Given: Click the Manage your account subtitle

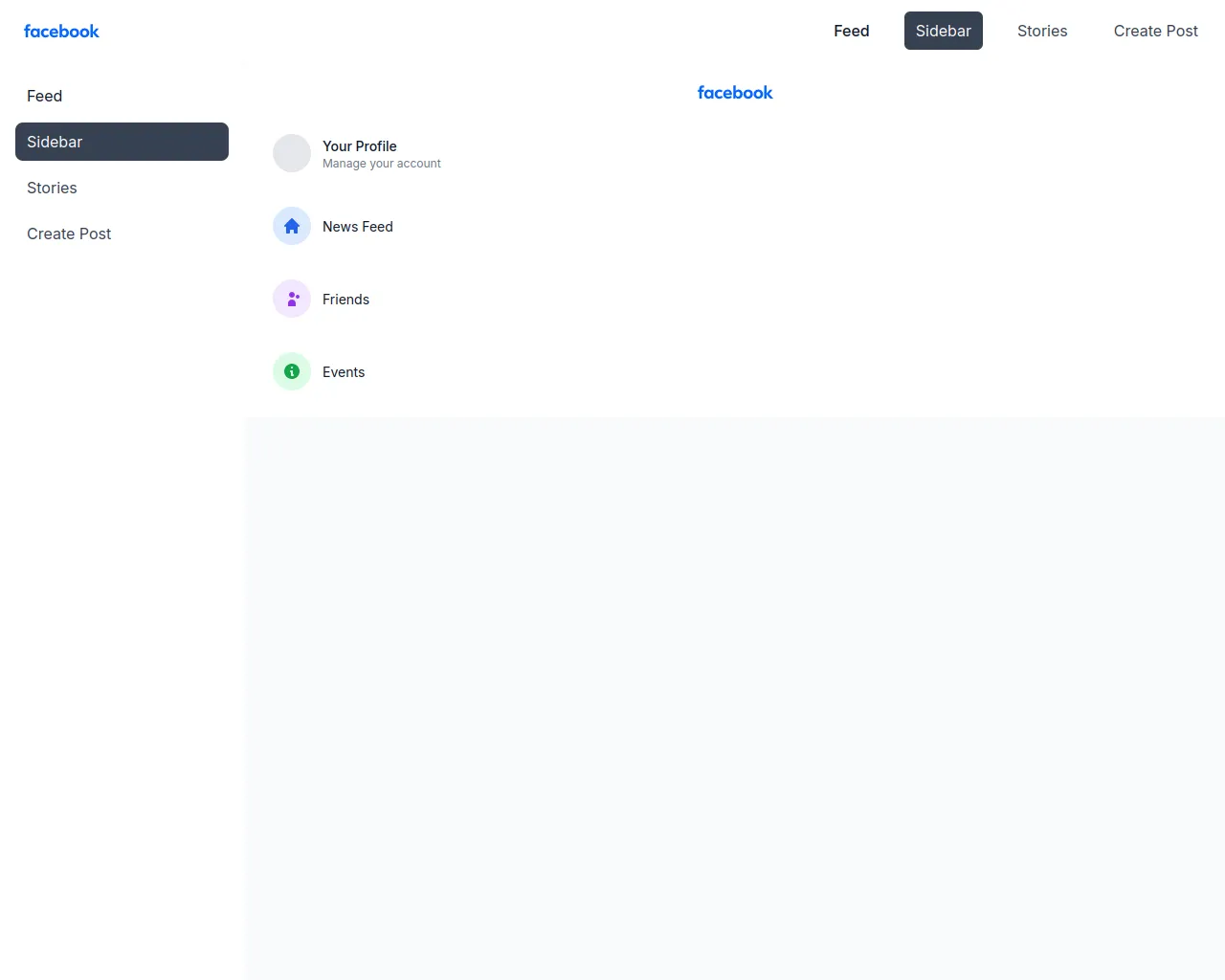Looking at the screenshot, I should point(381,164).
